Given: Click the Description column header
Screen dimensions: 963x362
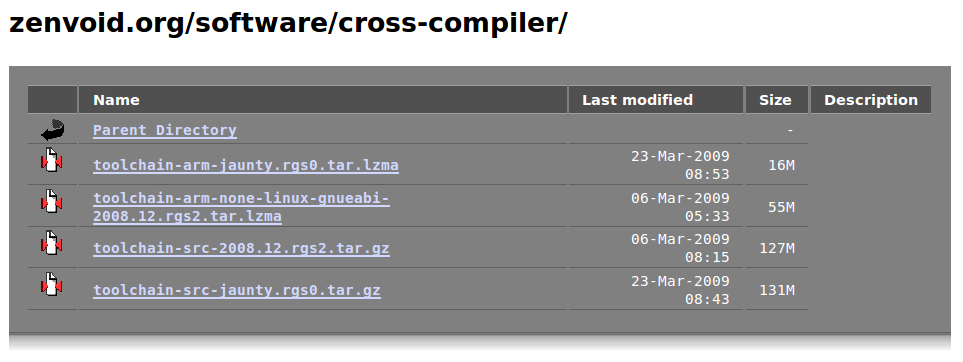Looking at the screenshot, I should 871,100.
